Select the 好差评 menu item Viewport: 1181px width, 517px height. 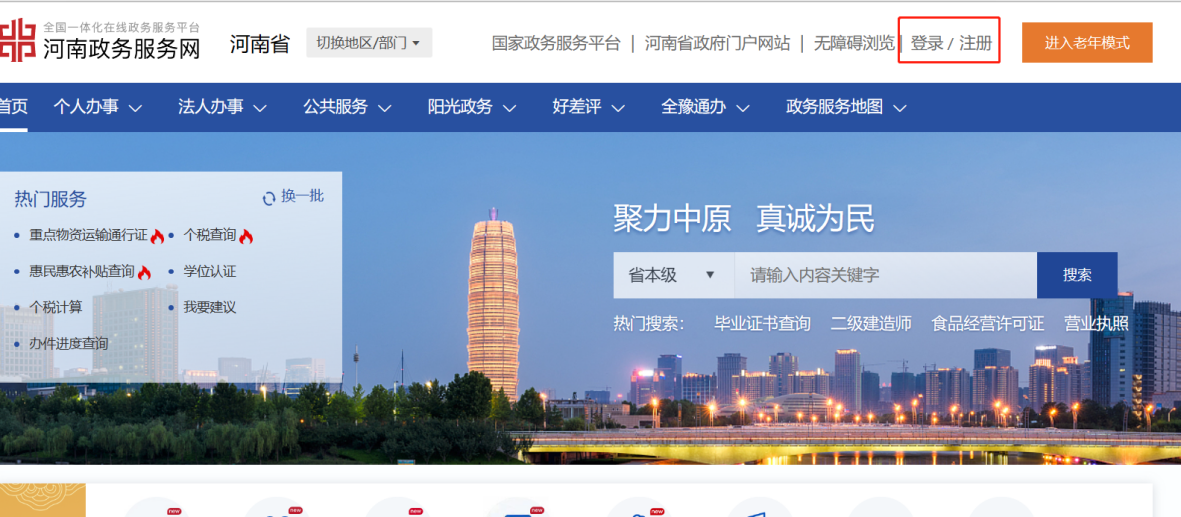pos(588,107)
